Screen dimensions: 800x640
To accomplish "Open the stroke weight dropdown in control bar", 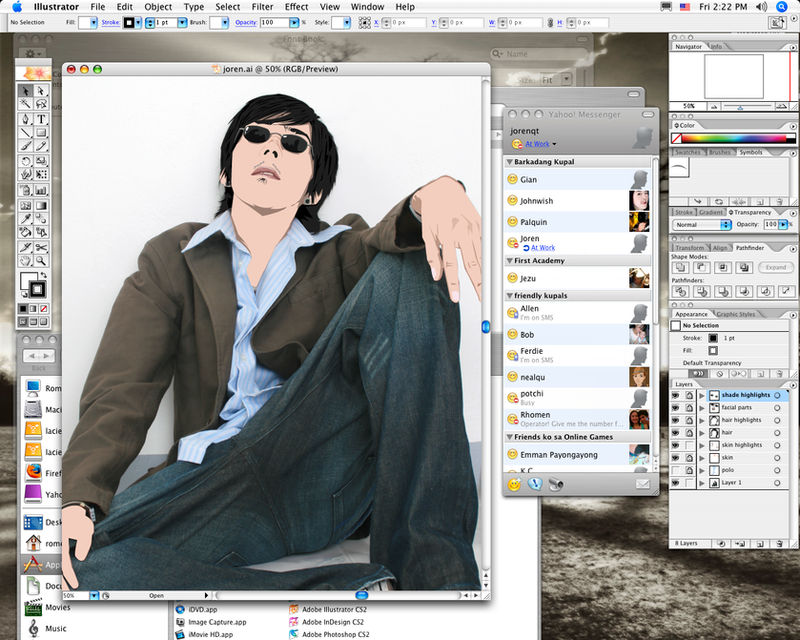I will pos(182,22).
